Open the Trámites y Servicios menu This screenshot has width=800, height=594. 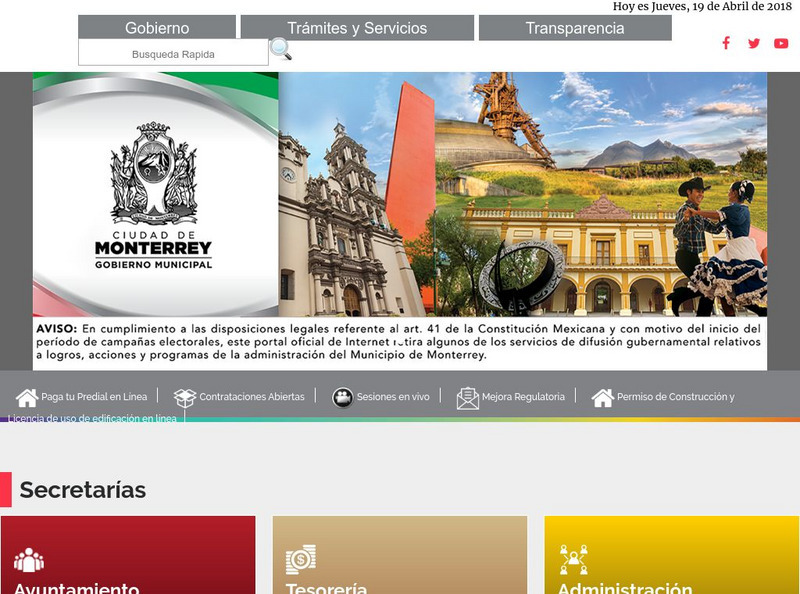click(358, 28)
